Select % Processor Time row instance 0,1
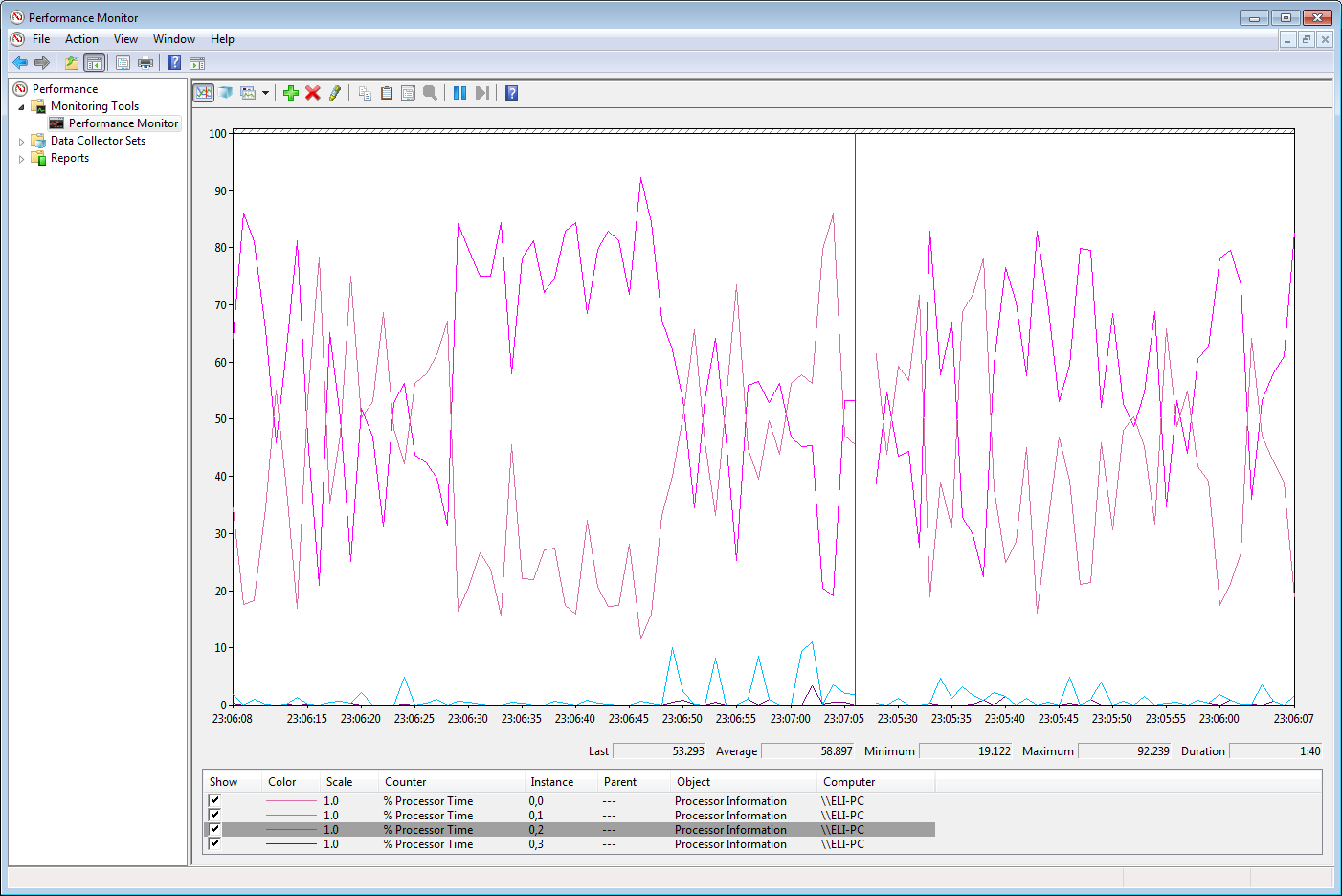The height and width of the screenshot is (896, 1342). (x=570, y=816)
